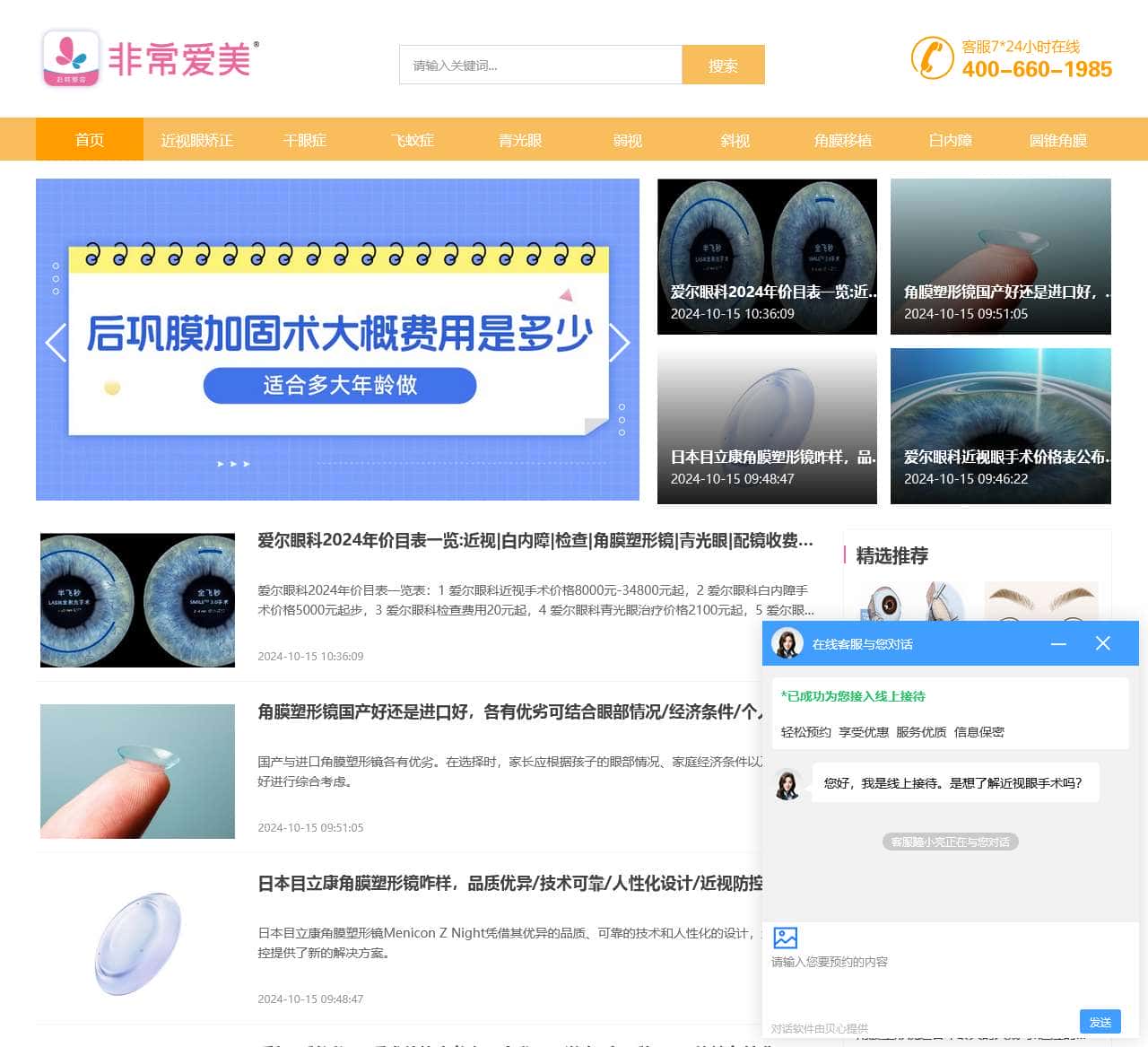Click the avatar next to the greeting chat message
Image resolution: width=1148 pixels, height=1047 pixels.
tap(787, 781)
